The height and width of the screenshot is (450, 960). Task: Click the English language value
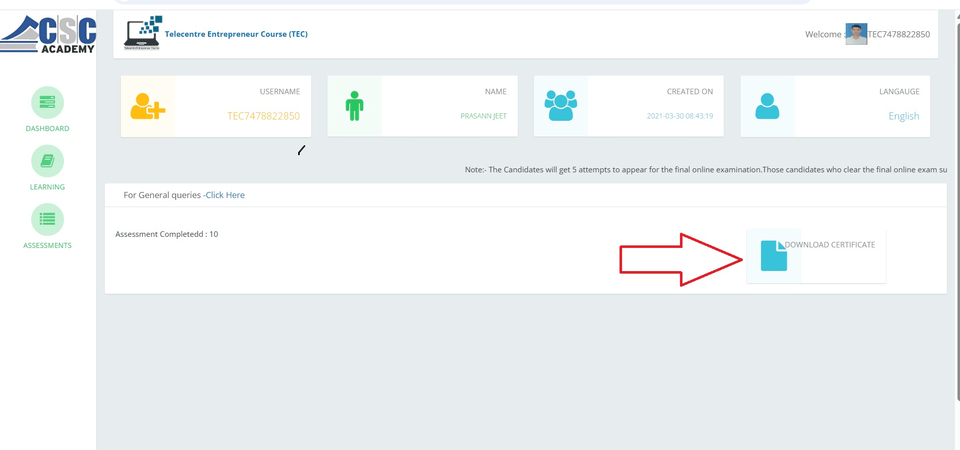[x=904, y=116]
